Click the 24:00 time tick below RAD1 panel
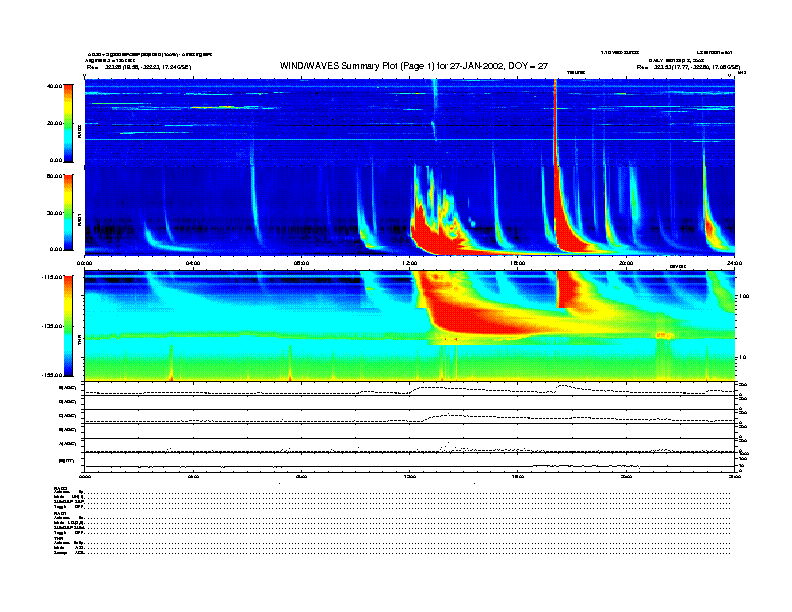 coord(734,263)
